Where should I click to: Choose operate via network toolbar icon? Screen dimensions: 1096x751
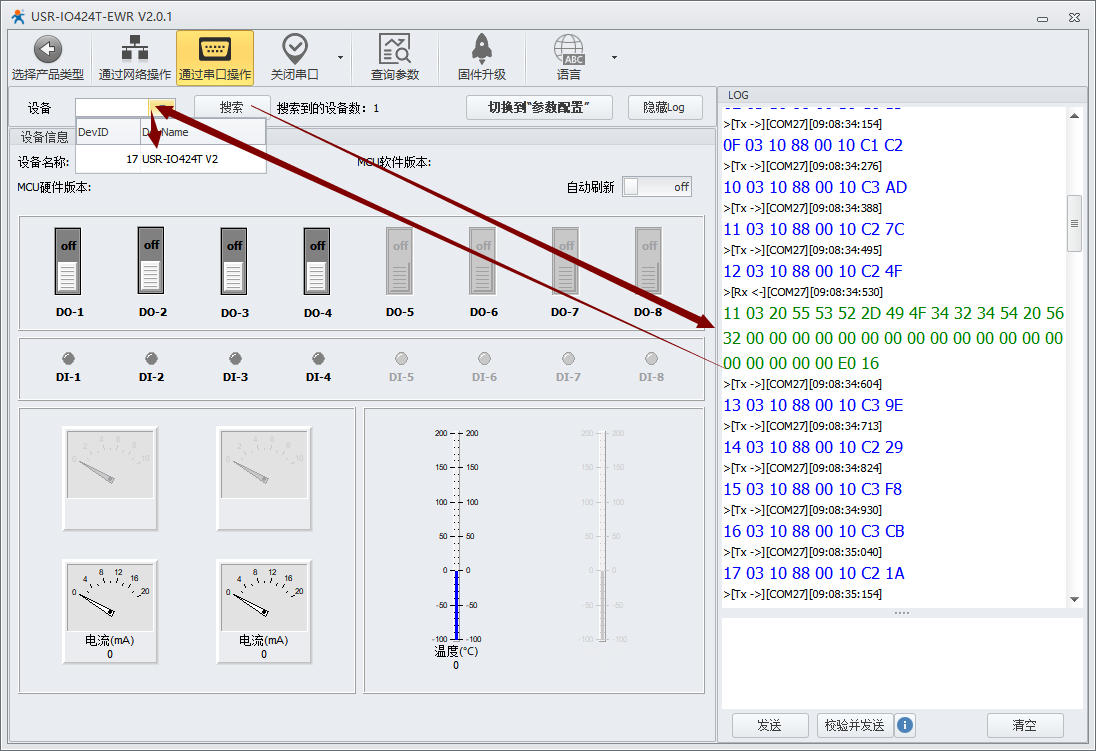tap(134, 57)
